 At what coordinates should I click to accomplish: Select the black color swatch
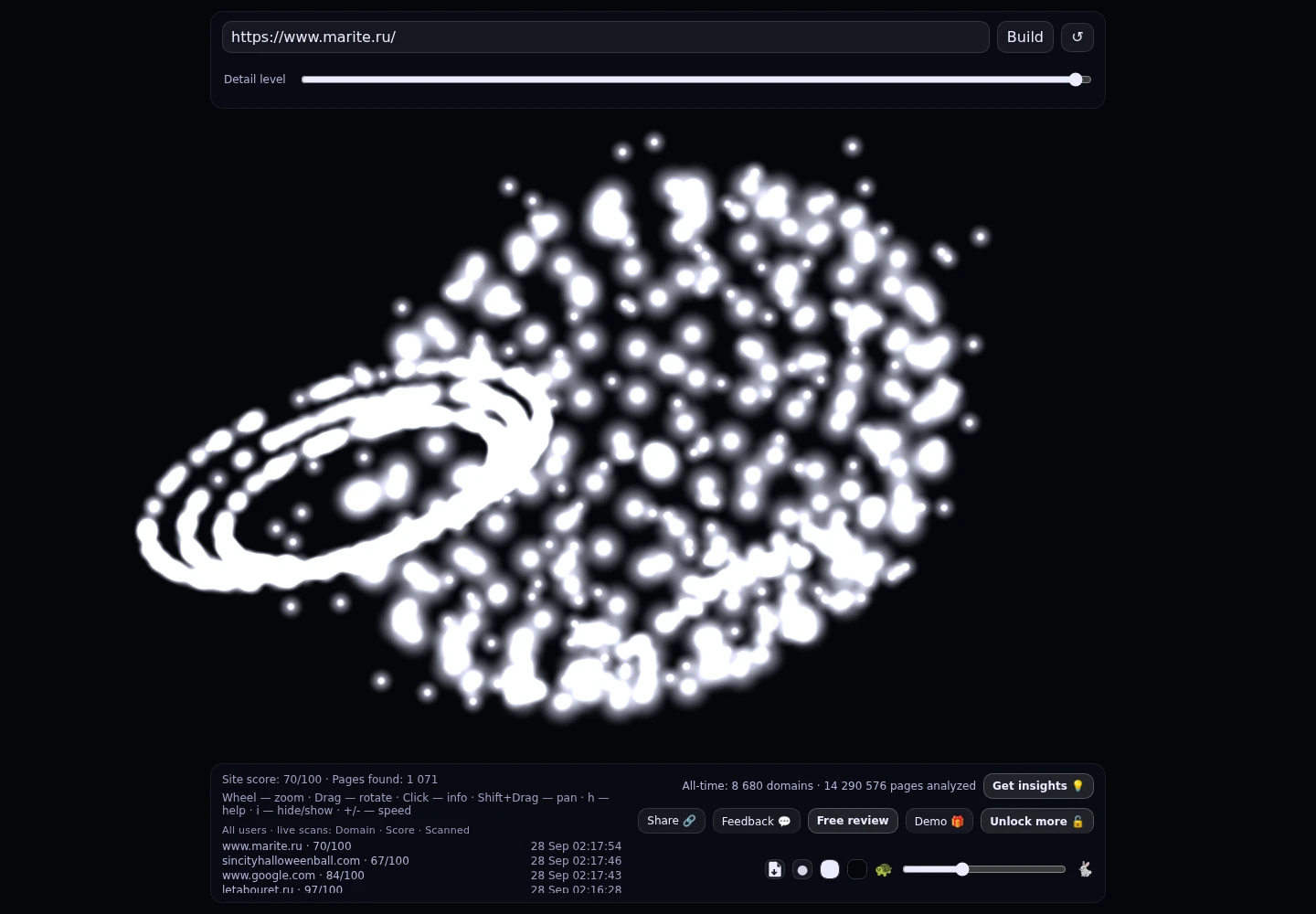point(857,869)
